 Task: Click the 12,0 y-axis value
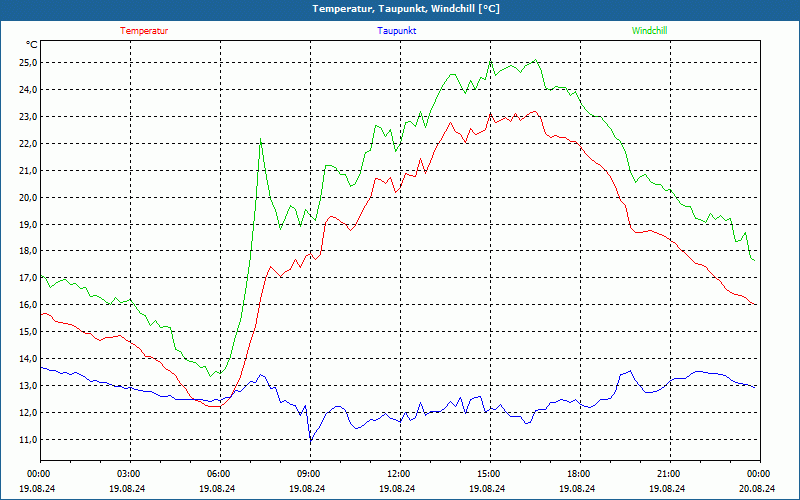pos(28,413)
